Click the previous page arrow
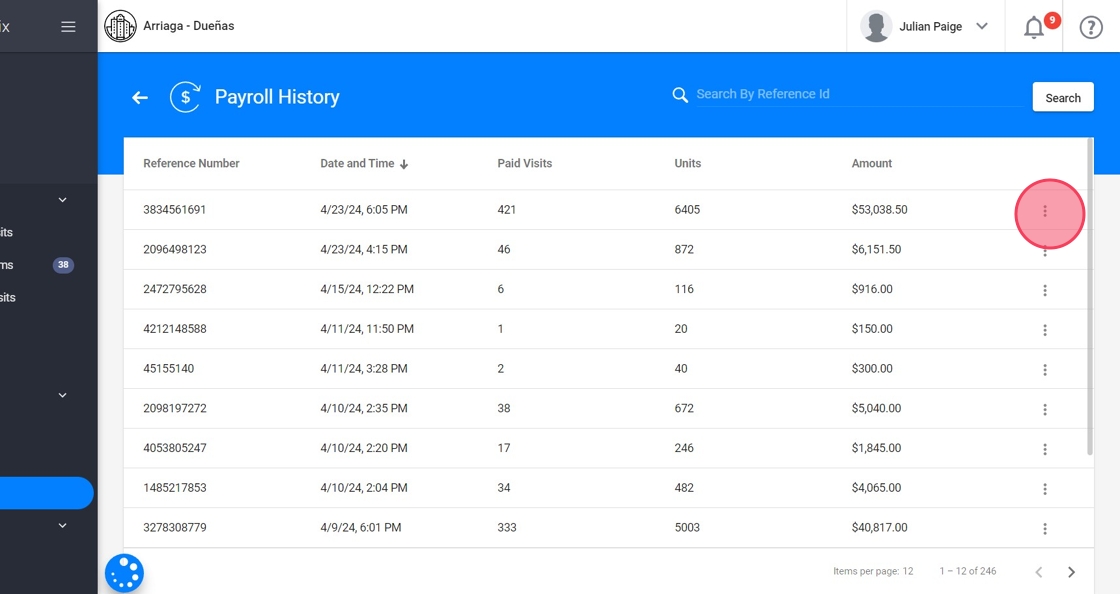 point(1039,572)
